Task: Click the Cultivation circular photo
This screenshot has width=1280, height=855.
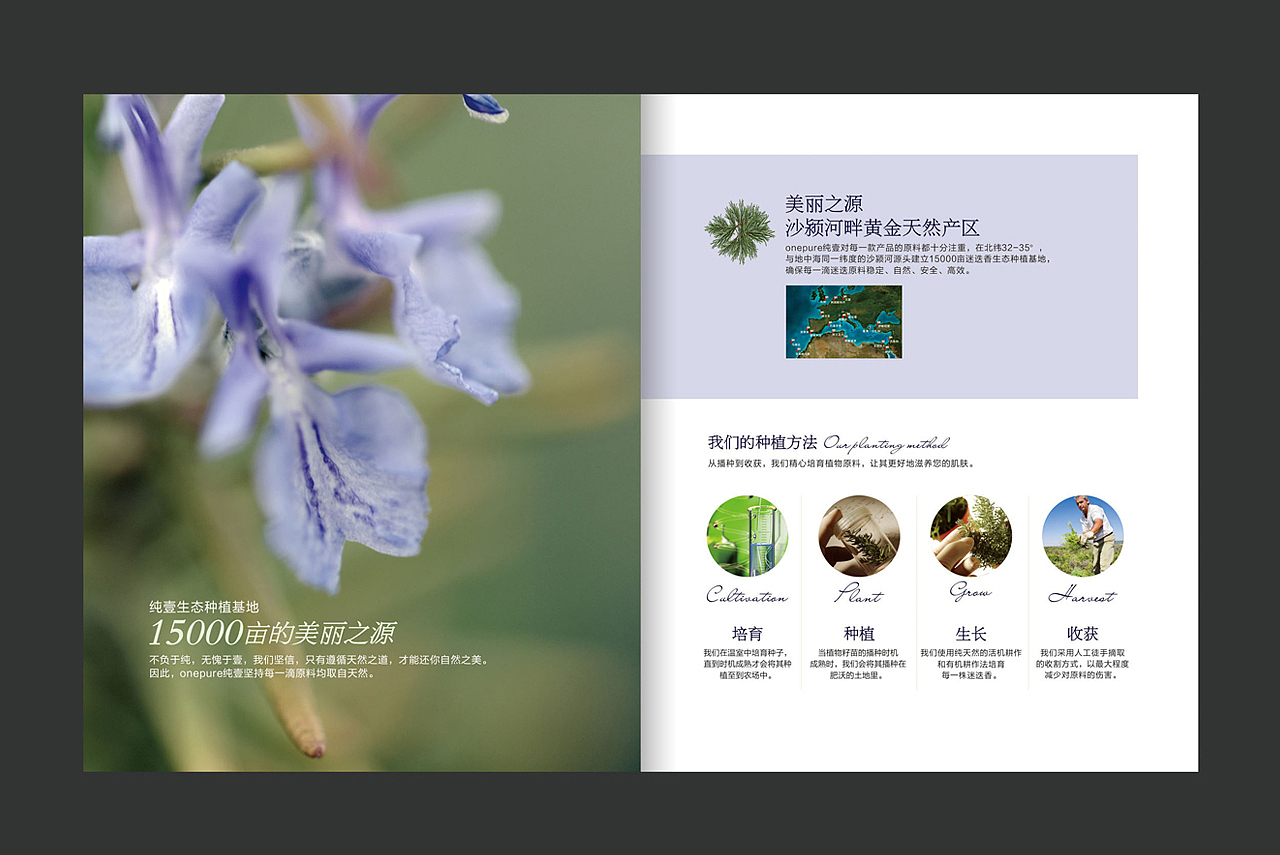Action: [x=747, y=537]
